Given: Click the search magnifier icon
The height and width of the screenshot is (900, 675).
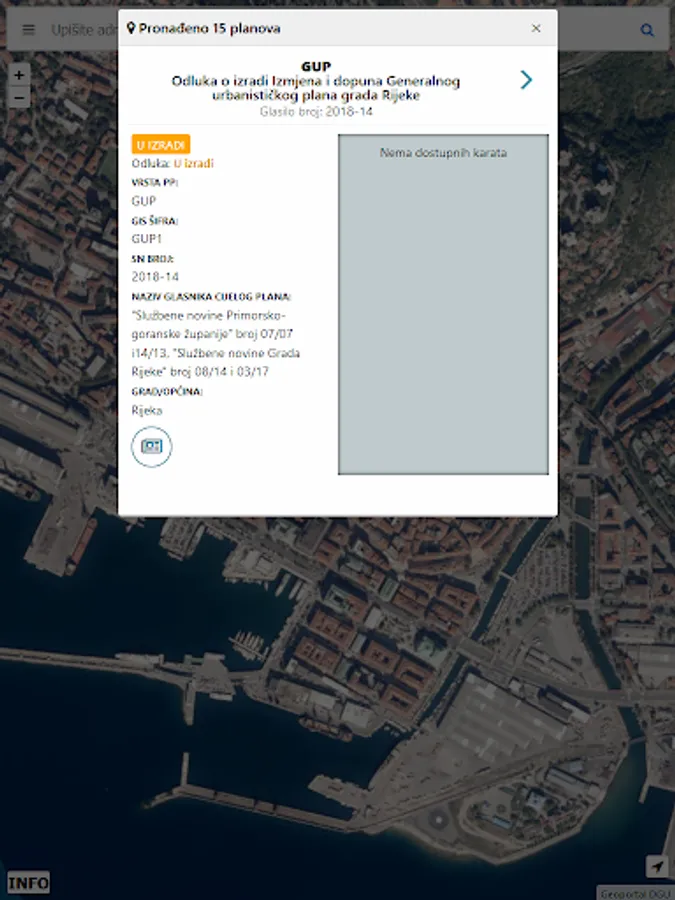Looking at the screenshot, I should pos(647,30).
